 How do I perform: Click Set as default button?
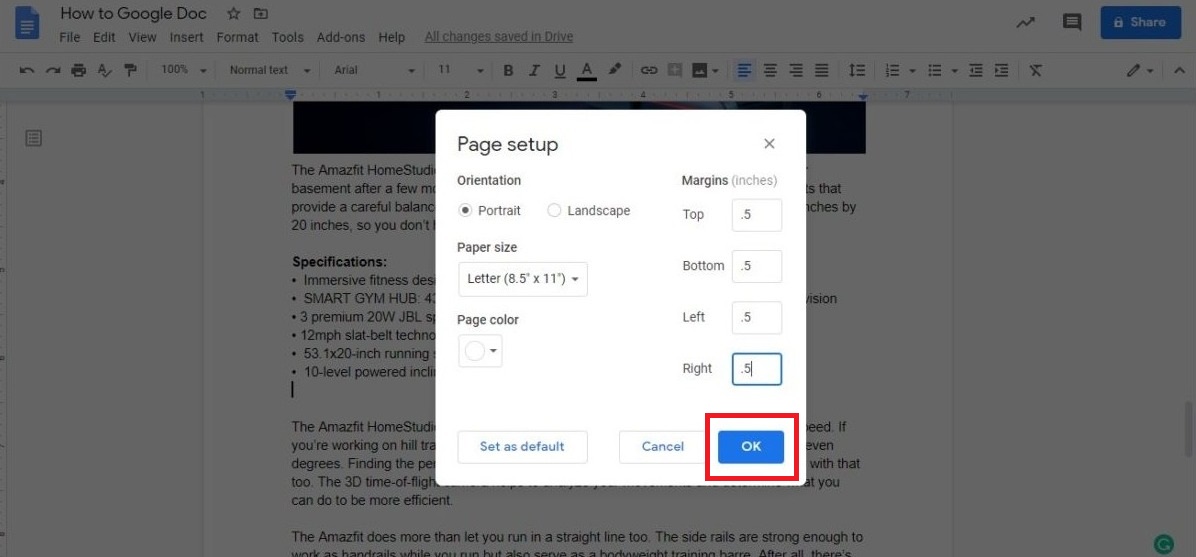point(522,446)
